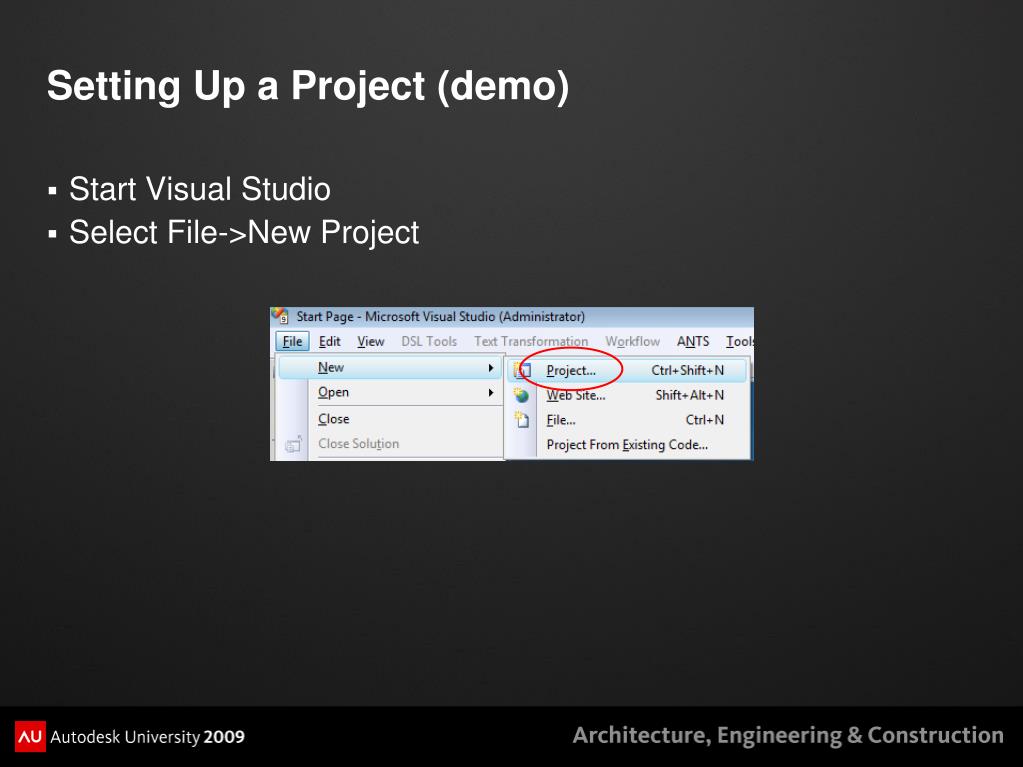Click the Close Solution icon
The height and width of the screenshot is (767, 1023).
click(x=293, y=444)
